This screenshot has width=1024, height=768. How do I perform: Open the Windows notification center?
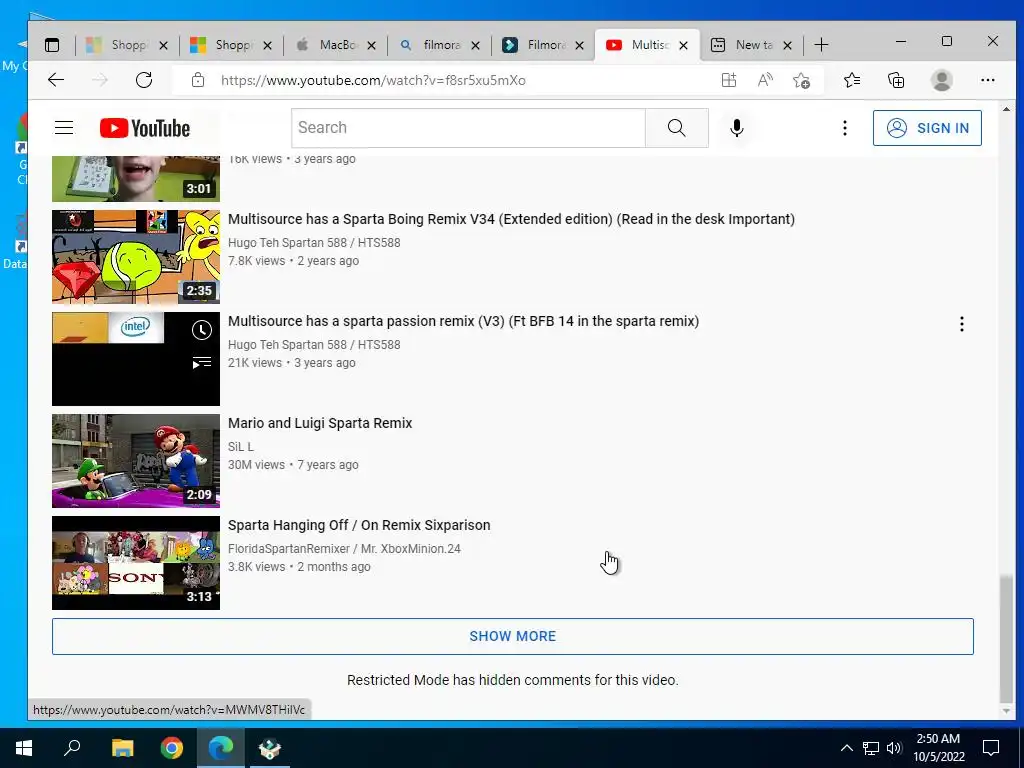991,748
